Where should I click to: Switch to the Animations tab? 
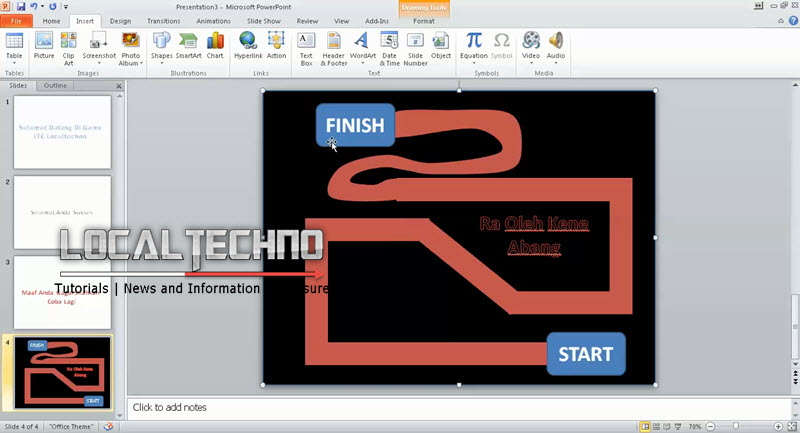213,21
